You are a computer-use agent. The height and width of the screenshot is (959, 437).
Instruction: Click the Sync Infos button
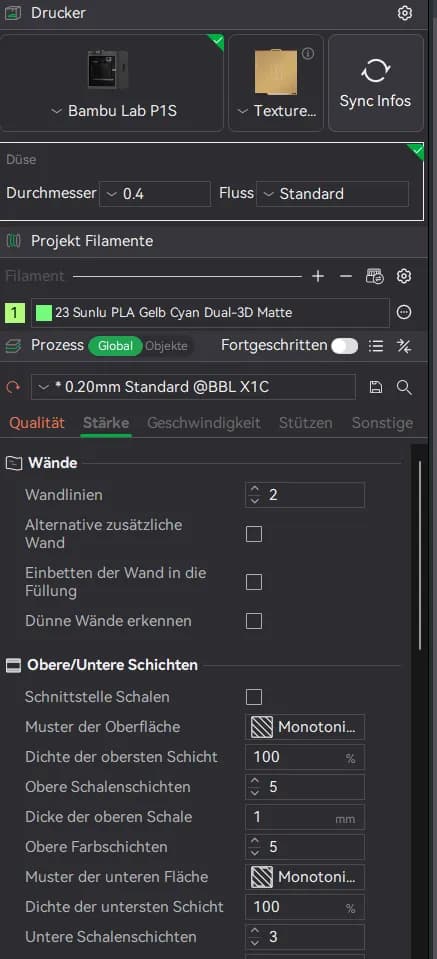click(x=375, y=83)
